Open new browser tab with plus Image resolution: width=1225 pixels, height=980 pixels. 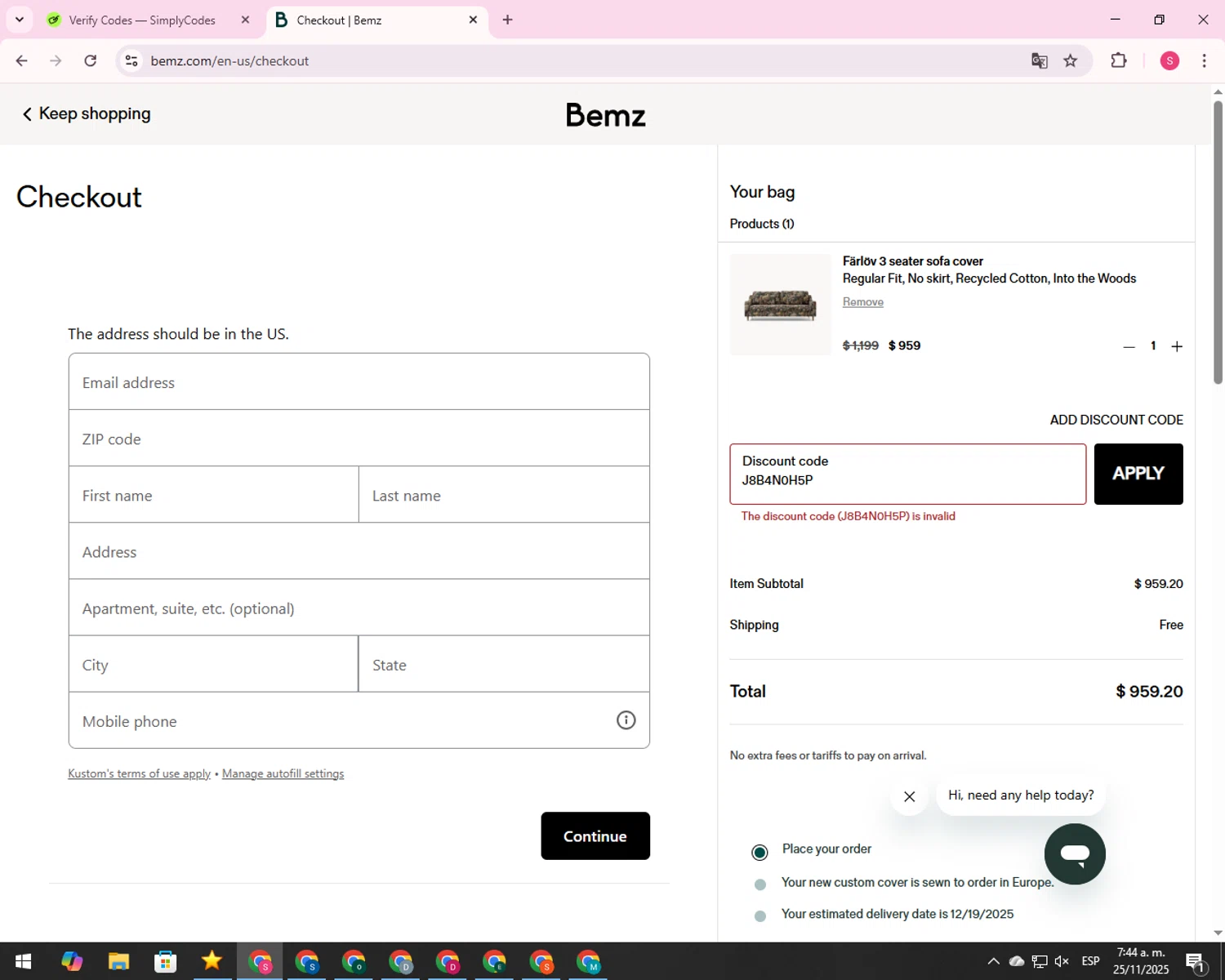[508, 20]
